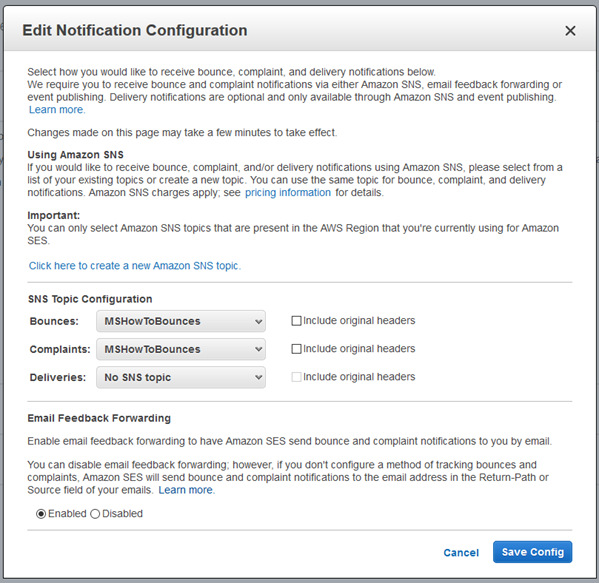
Task: Click the Complaints field label
Action: 60,350
